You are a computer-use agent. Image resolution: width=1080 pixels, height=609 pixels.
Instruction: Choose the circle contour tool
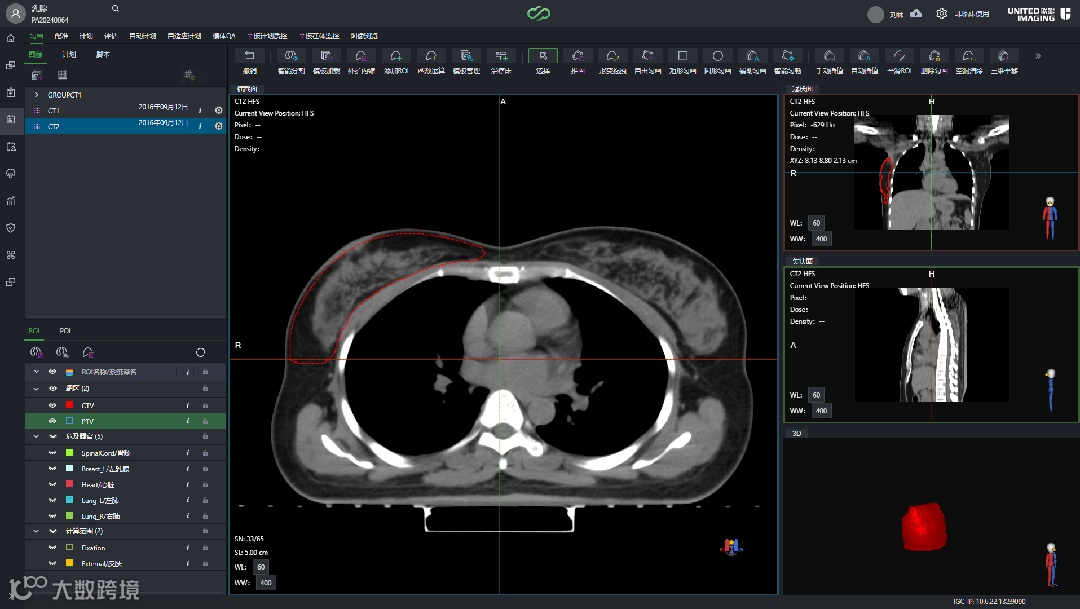tap(717, 56)
